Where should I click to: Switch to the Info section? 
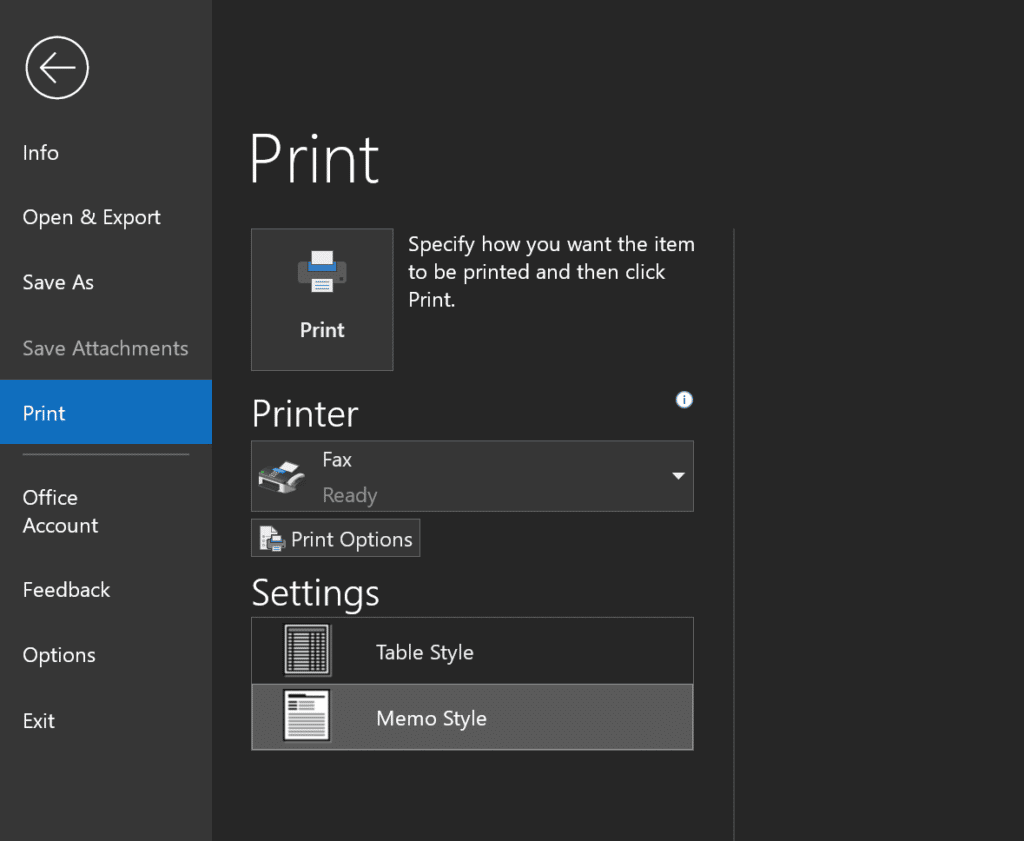(x=40, y=152)
